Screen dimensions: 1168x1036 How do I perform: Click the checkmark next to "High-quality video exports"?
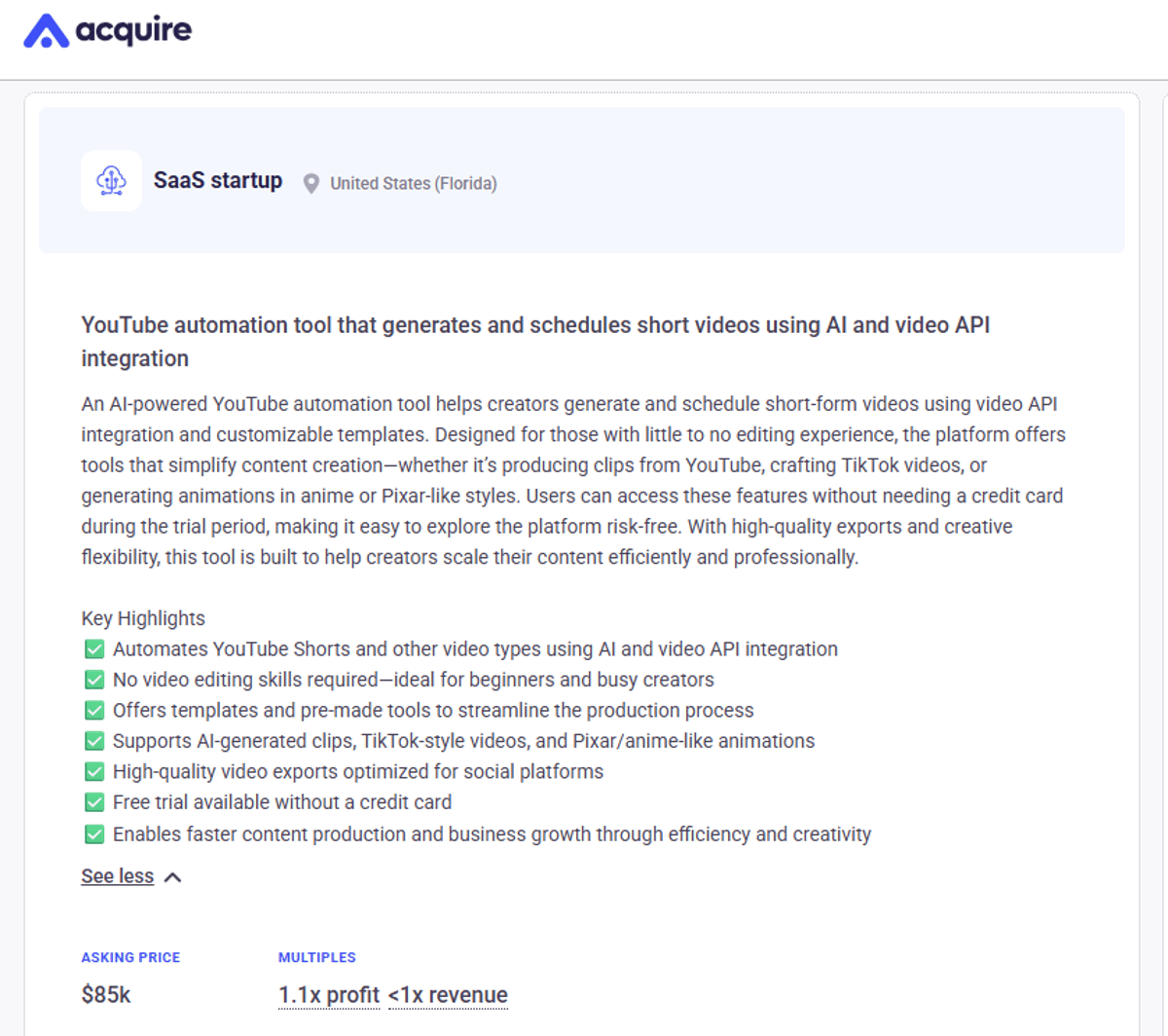(93, 770)
